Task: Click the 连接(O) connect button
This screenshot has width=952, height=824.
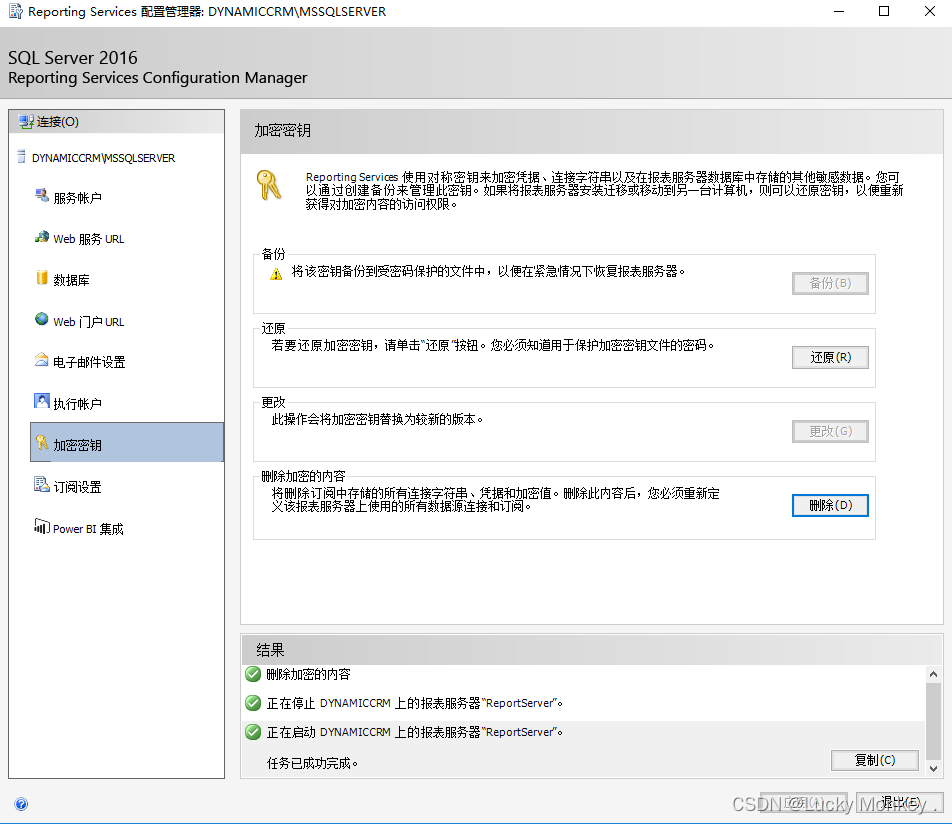Action: 117,121
